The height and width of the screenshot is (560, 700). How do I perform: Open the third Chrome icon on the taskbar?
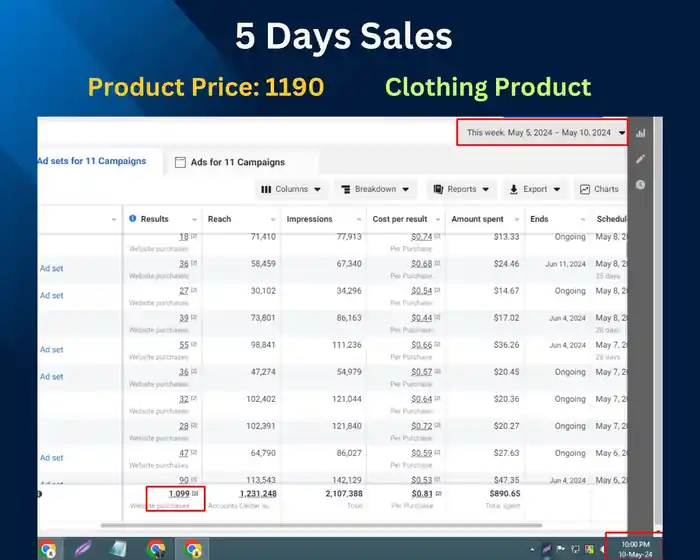pyautogui.click(x=156, y=549)
